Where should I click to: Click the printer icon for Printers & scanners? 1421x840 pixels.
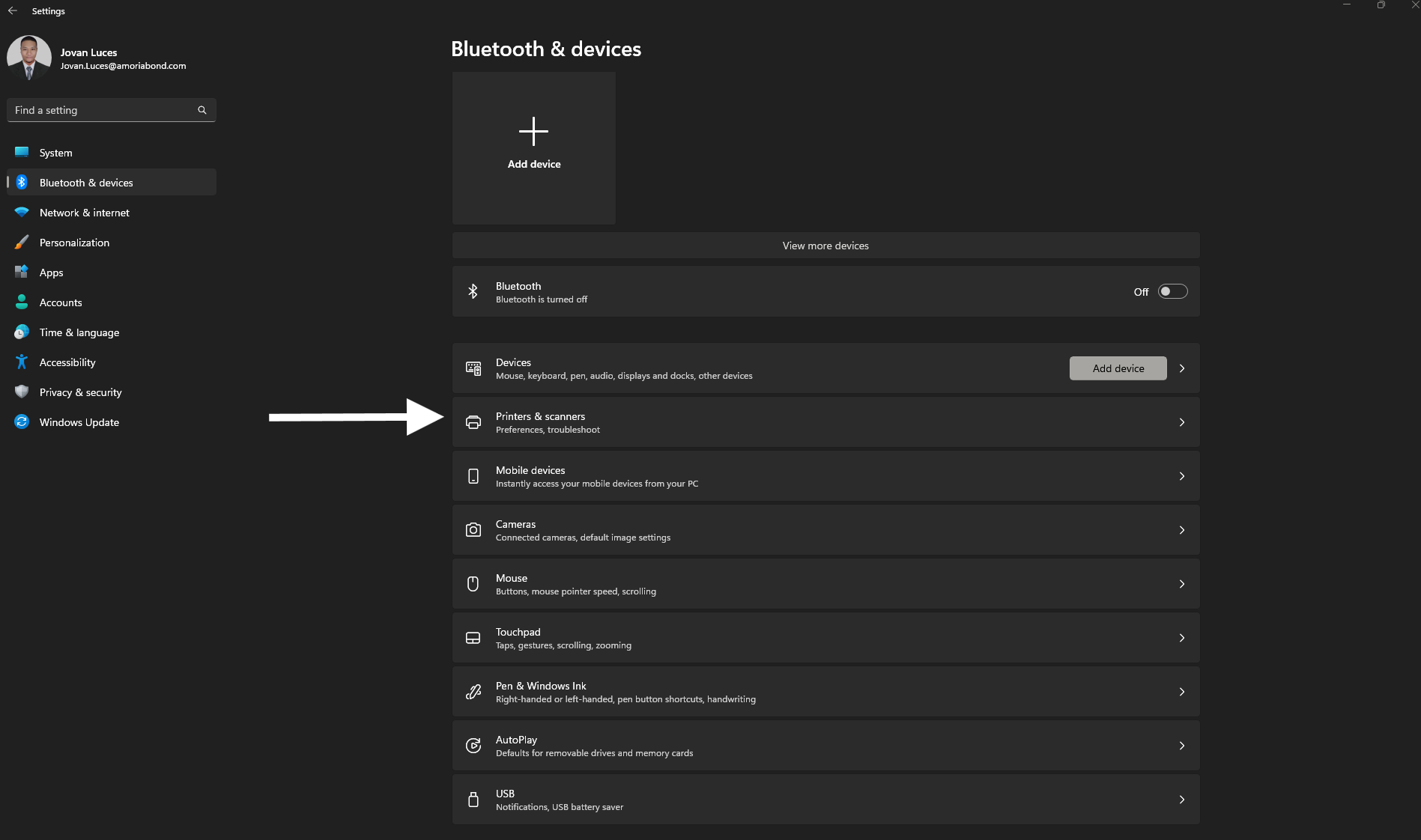coord(473,422)
